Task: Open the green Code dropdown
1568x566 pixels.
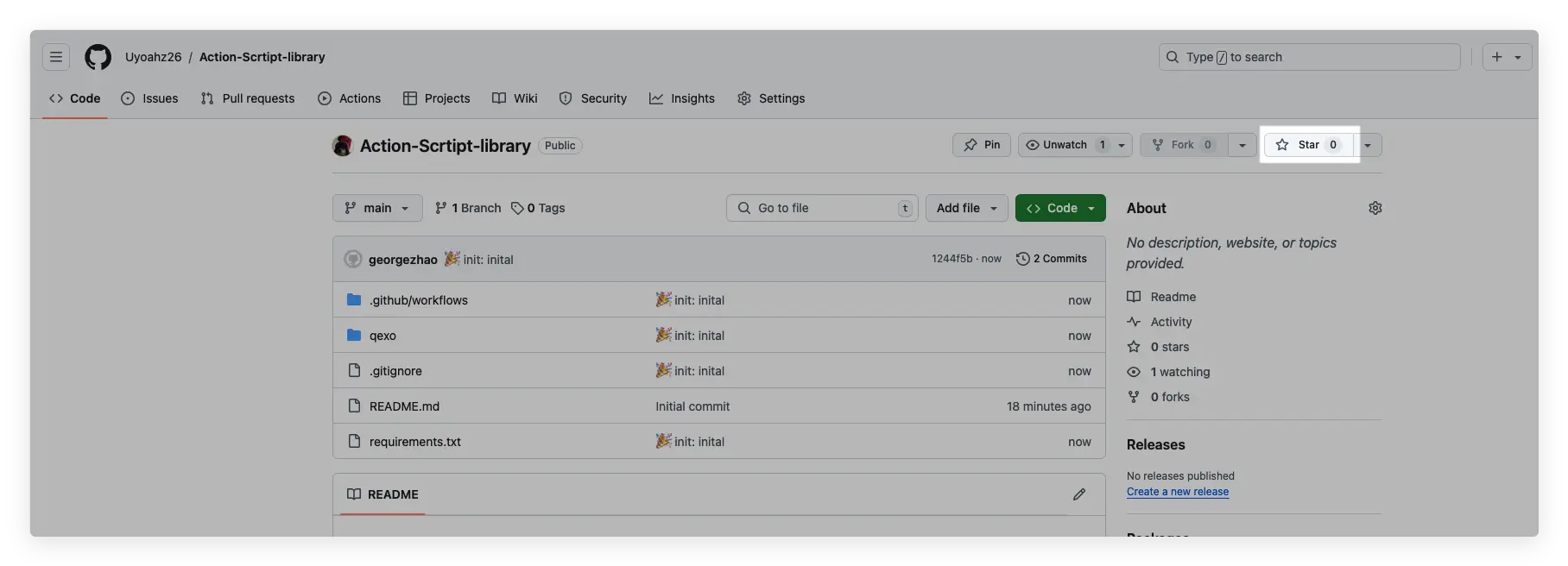Action: [1060, 208]
